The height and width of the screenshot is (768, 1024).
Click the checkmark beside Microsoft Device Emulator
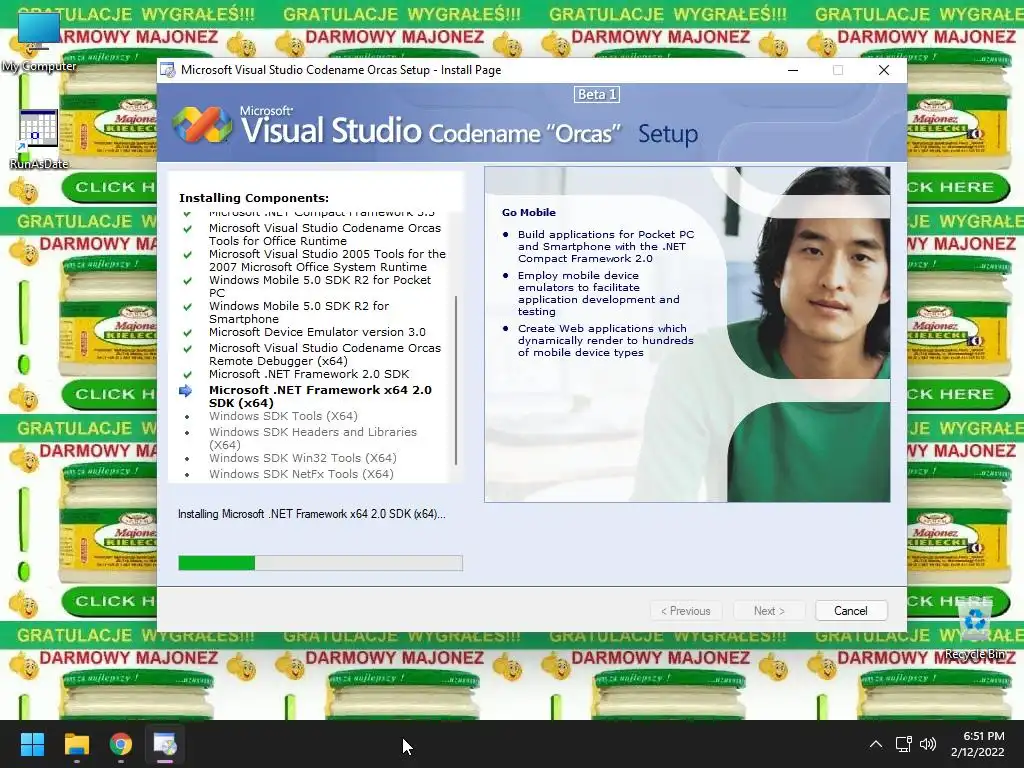[187, 332]
